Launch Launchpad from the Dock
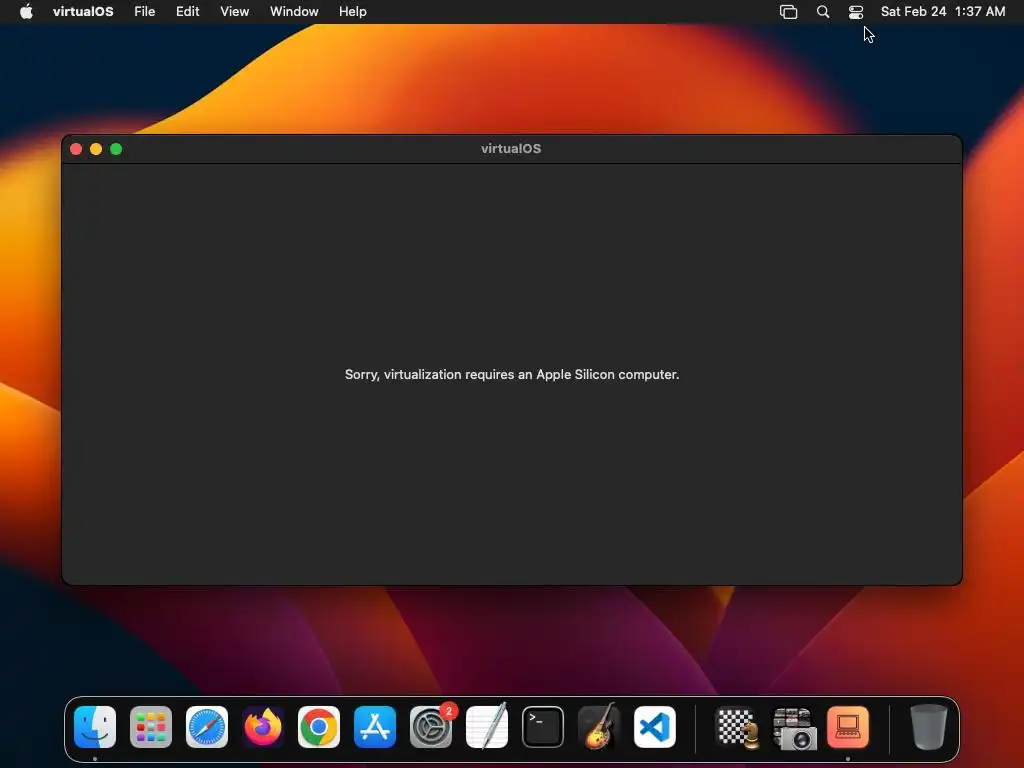Image resolution: width=1024 pixels, height=768 pixels. pyautogui.click(x=151, y=727)
